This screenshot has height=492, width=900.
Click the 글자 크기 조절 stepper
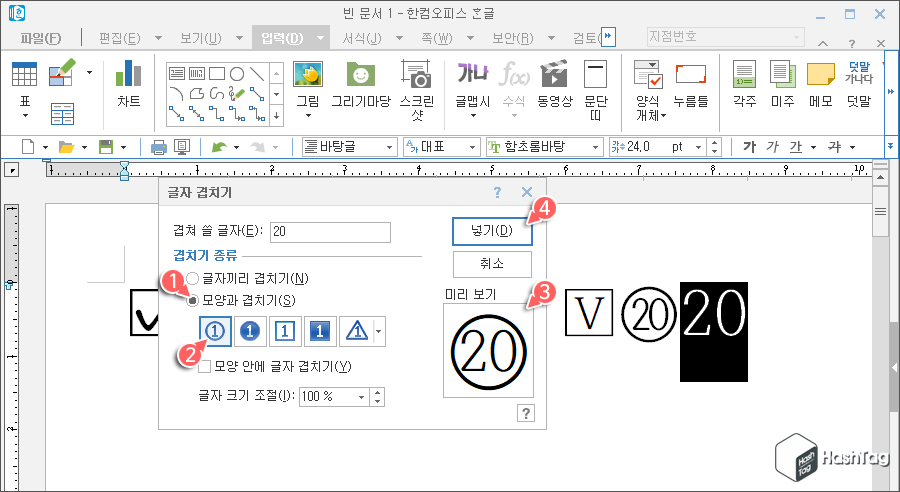[378, 397]
